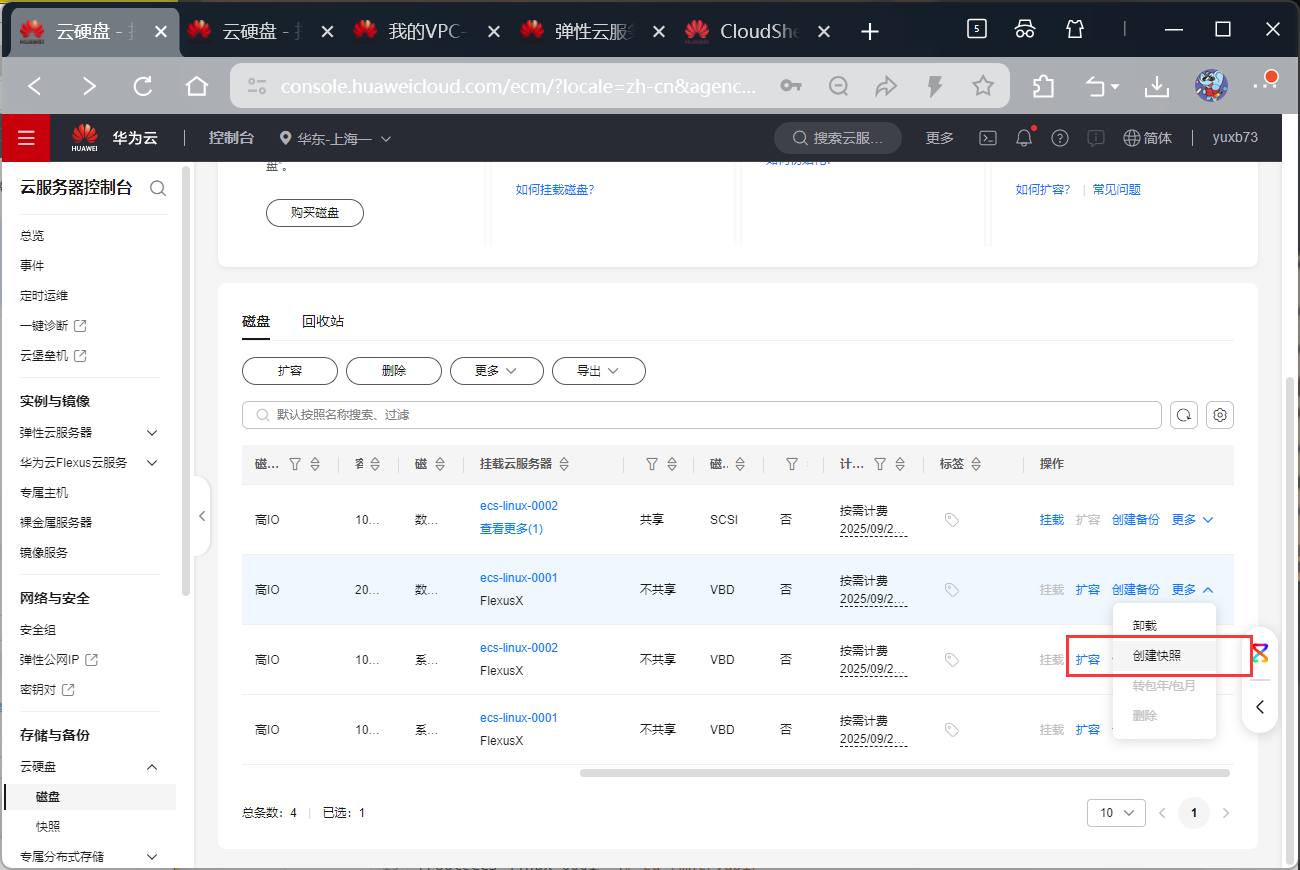Switch to the CloudShell browser tab
The width and height of the screenshot is (1300, 870).
point(760,32)
